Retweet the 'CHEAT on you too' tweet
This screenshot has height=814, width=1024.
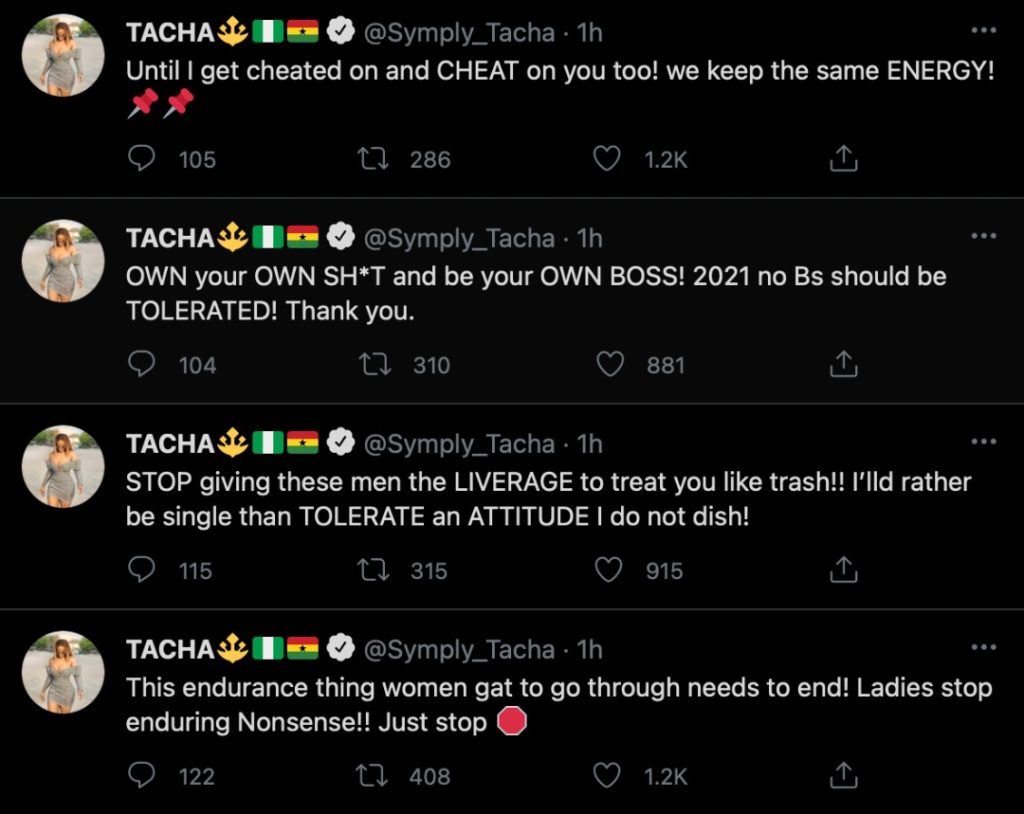point(374,159)
